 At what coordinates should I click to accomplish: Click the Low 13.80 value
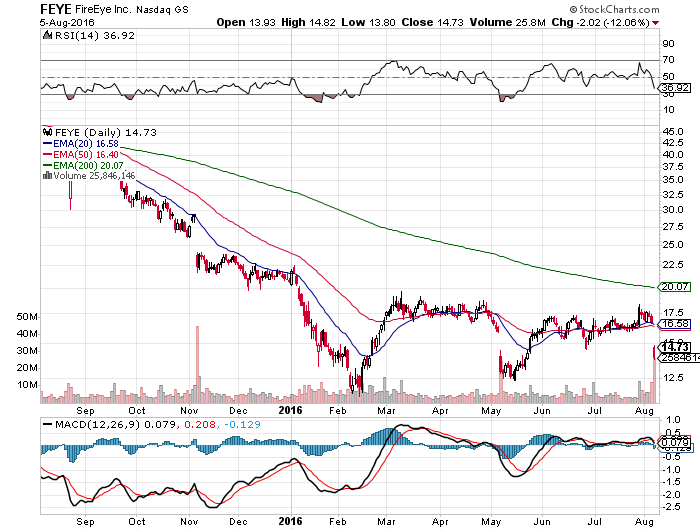pyautogui.click(x=368, y=22)
